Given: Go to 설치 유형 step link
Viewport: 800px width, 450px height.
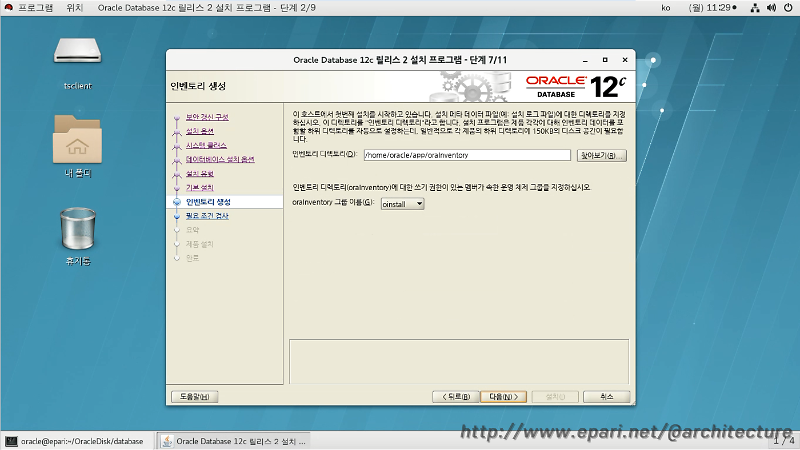Looking at the screenshot, I should (199, 173).
